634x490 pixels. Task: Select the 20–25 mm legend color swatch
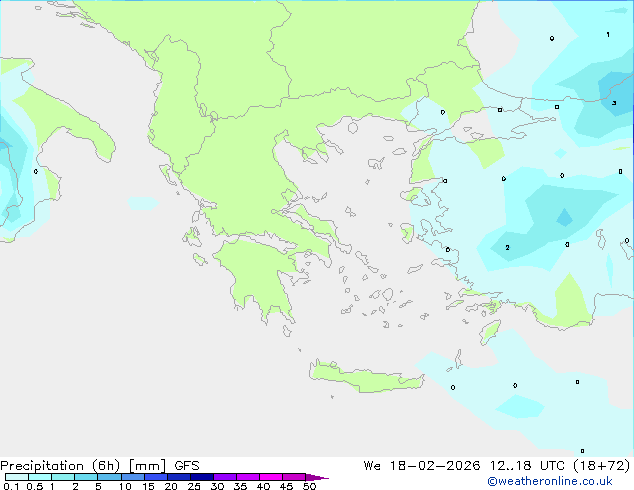point(179,477)
